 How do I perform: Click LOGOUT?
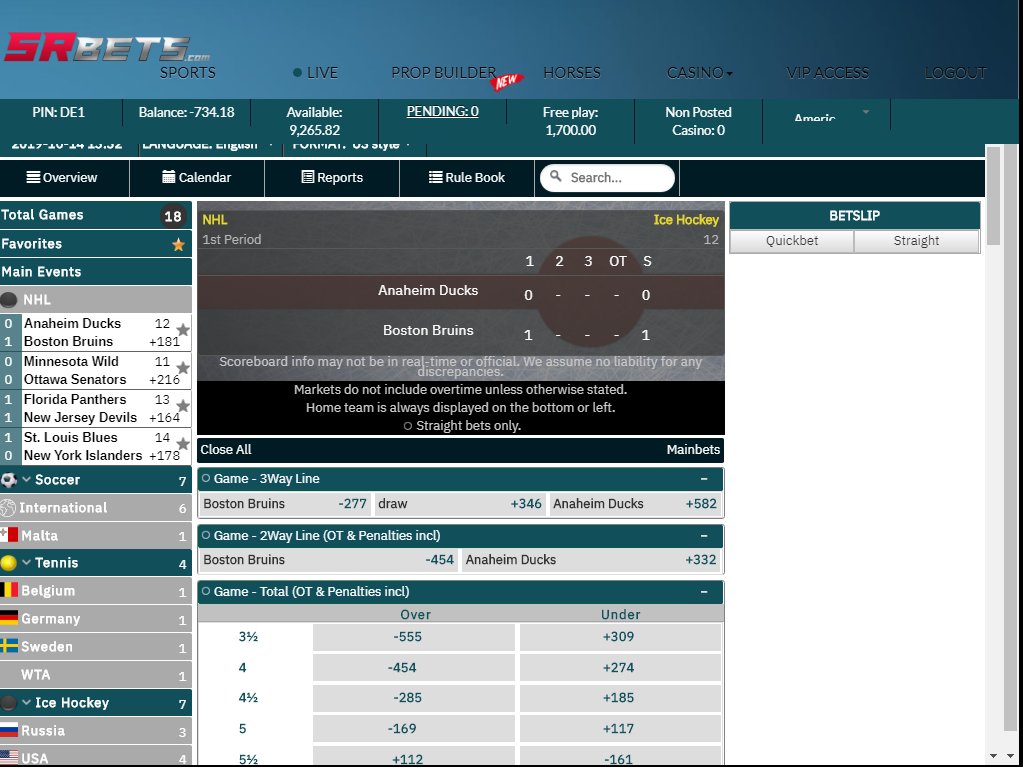pos(955,72)
